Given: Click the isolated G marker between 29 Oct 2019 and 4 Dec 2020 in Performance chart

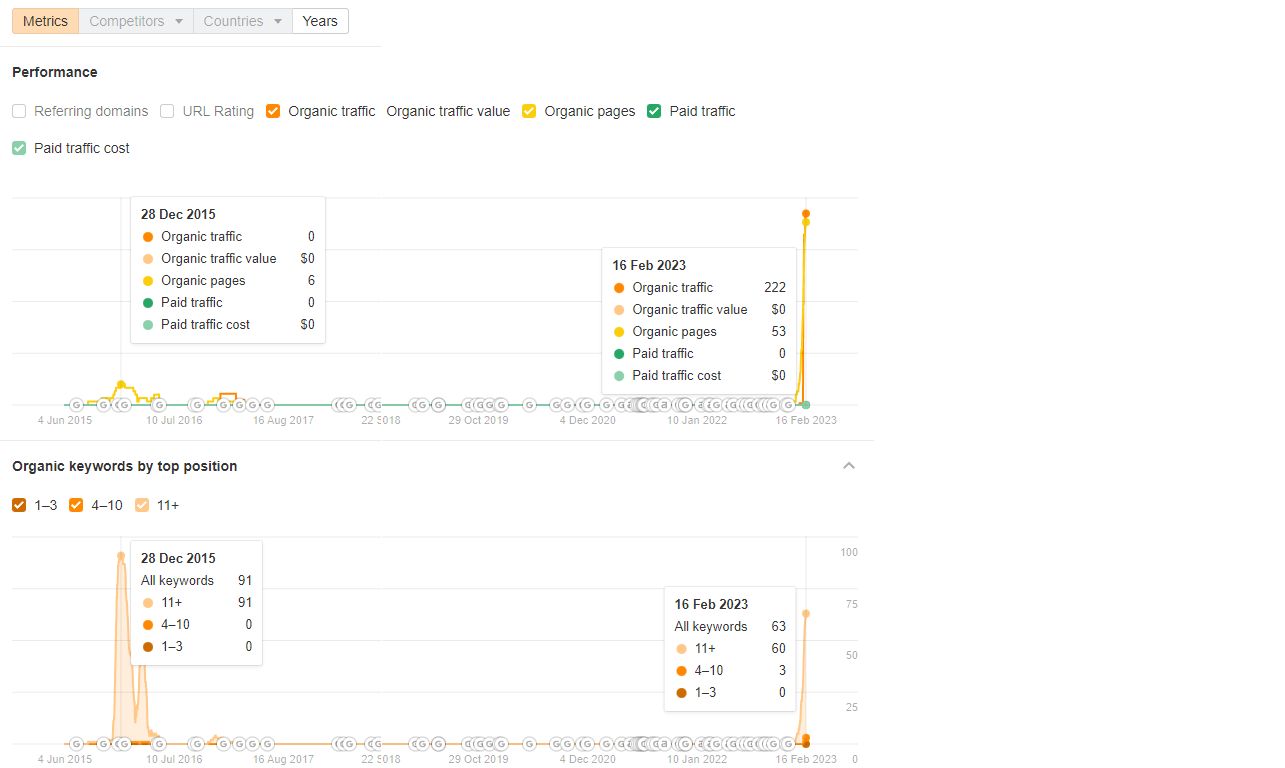Looking at the screenshot, I should click(x=529, y=405).
